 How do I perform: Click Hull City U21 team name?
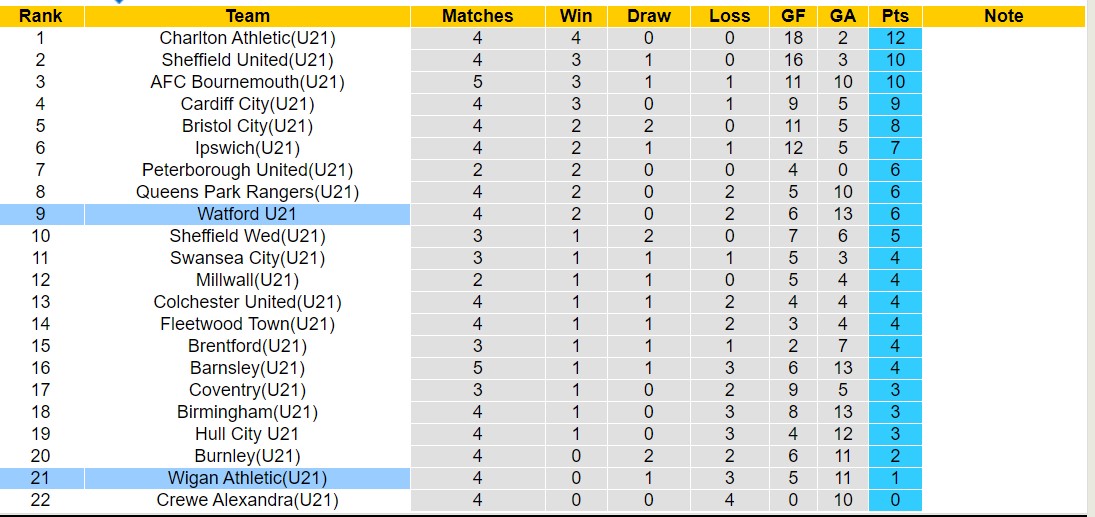pyautogui.click(x=247, y=434)
